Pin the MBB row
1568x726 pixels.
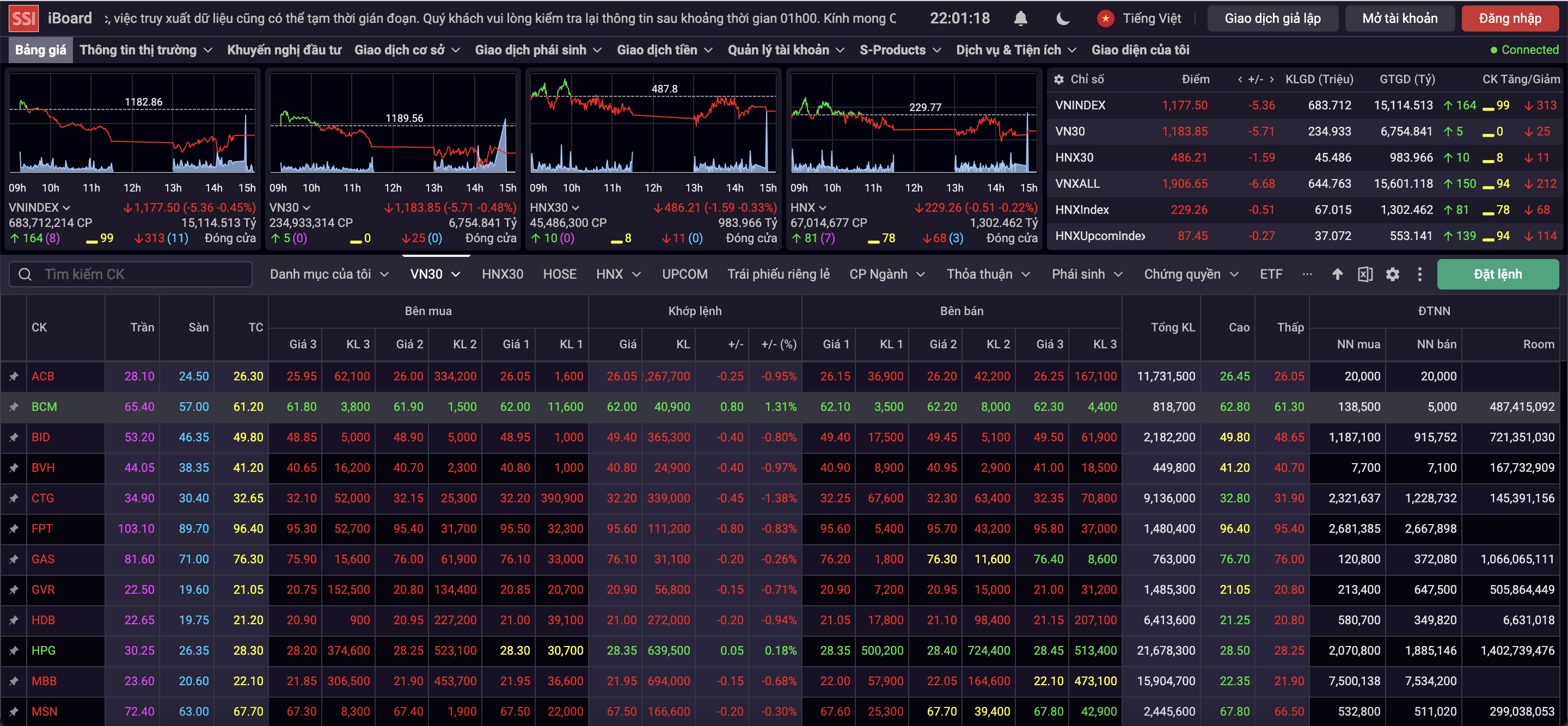[14, 681]
